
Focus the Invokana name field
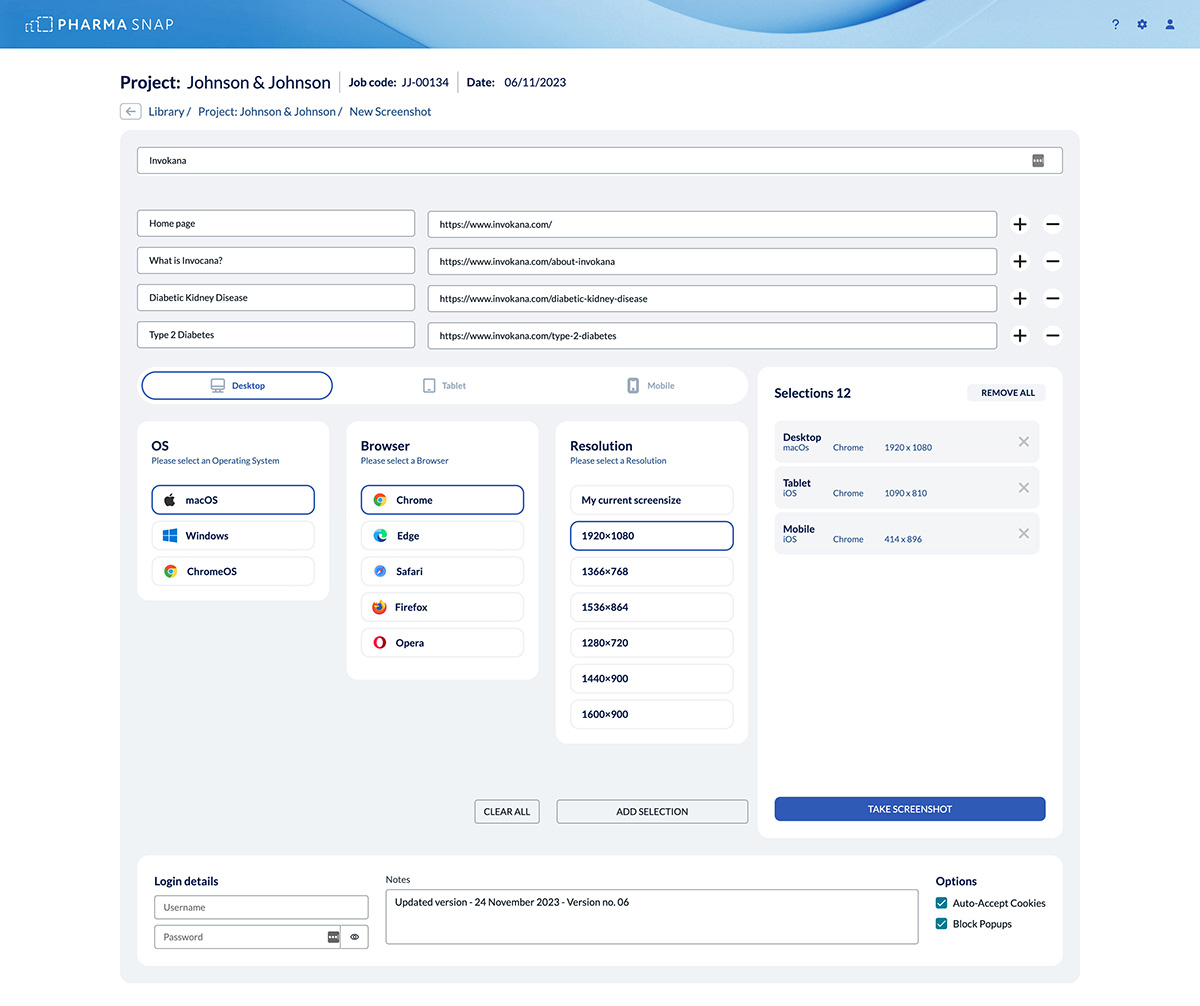(600, 160)
